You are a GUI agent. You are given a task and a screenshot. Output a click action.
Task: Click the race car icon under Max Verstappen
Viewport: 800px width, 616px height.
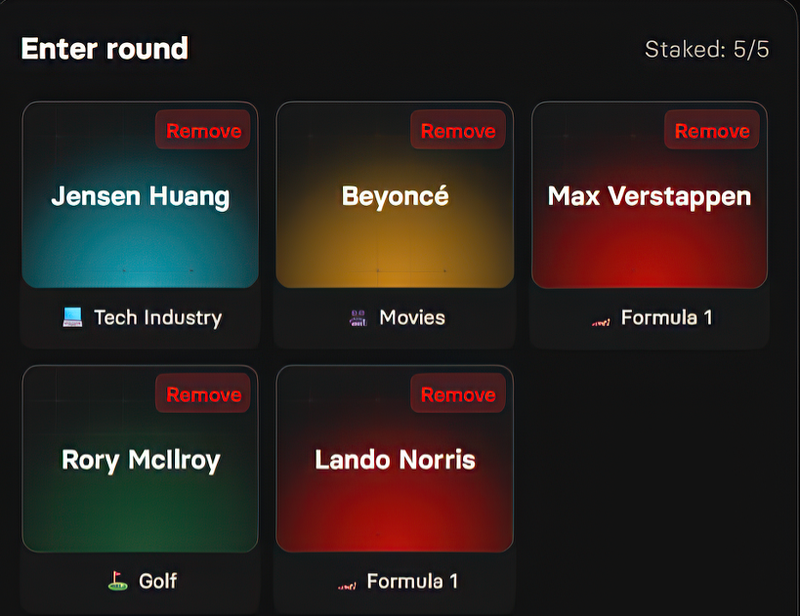point(600,320)
